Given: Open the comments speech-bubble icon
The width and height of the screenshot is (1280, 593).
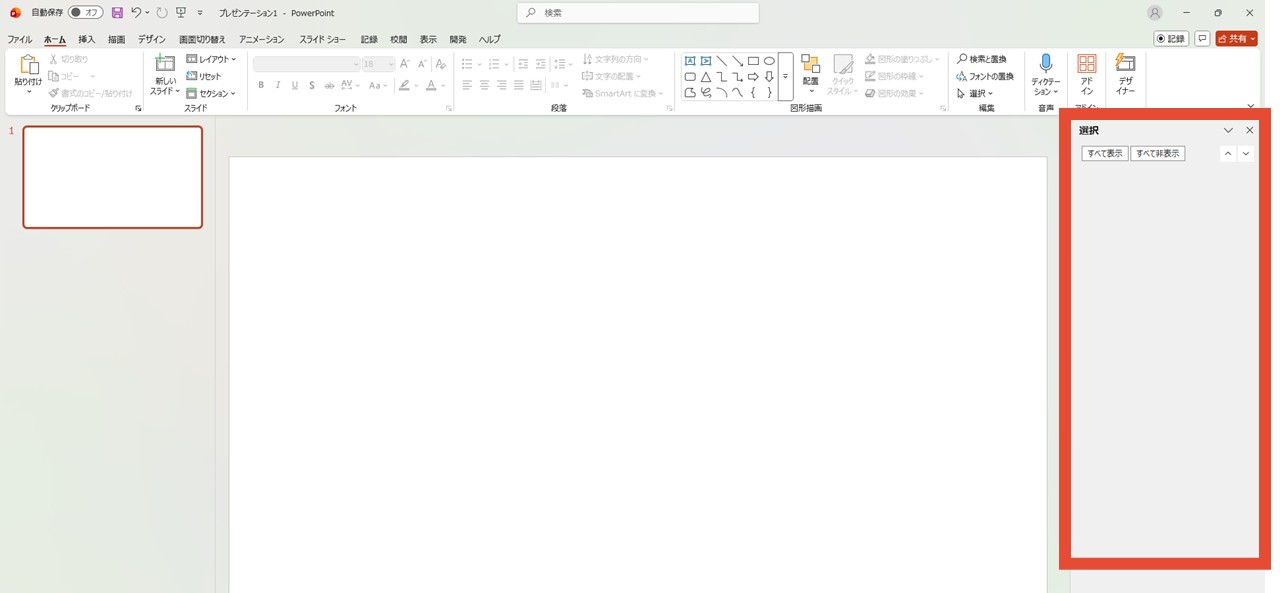Looking at the screenshot, I should coord(1202,39).
